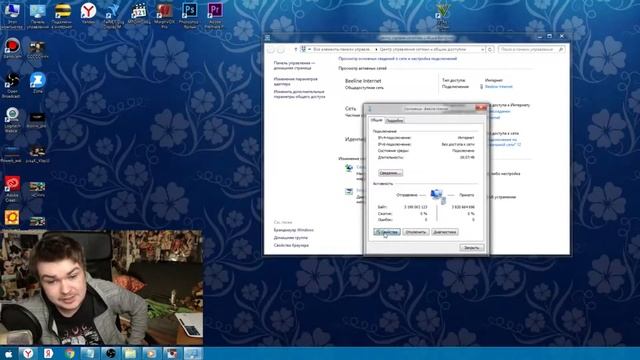Click the Сведения button

click(x=390, y=173)
